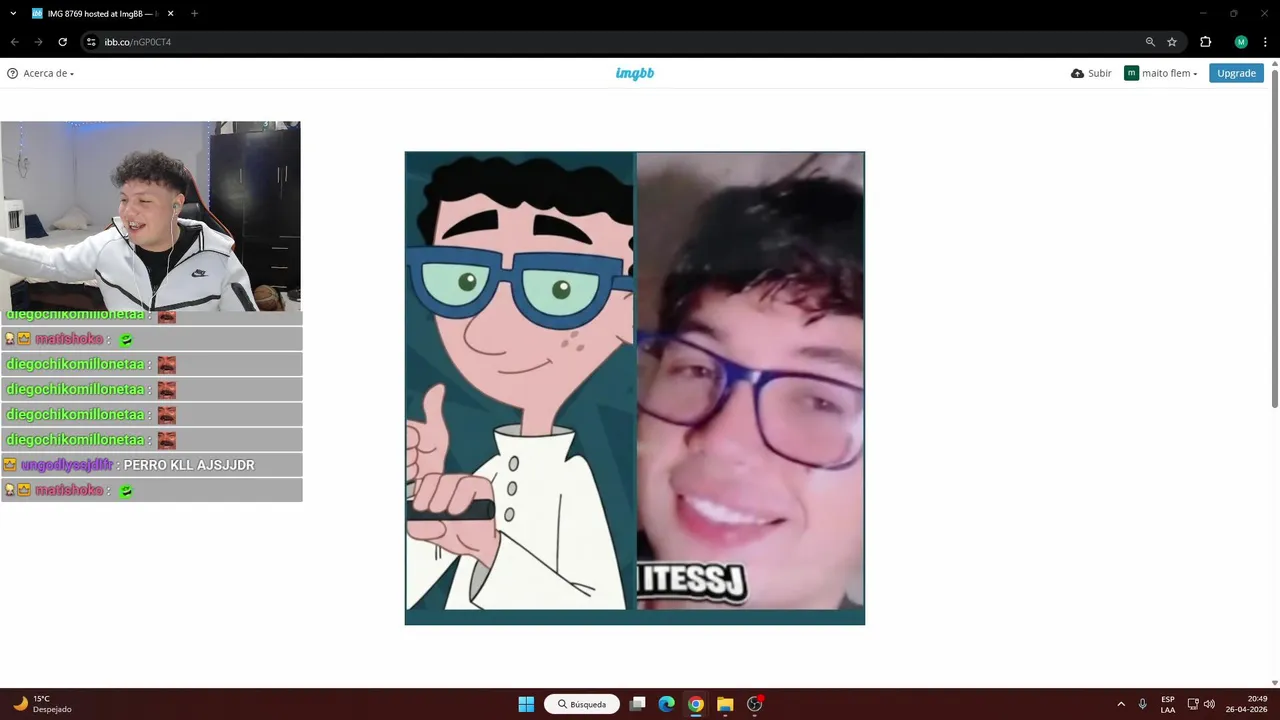The width and height of the screenshot is (1280, 720).
Task: Click the streamer webcam overlay
Action: click(150, 216)
